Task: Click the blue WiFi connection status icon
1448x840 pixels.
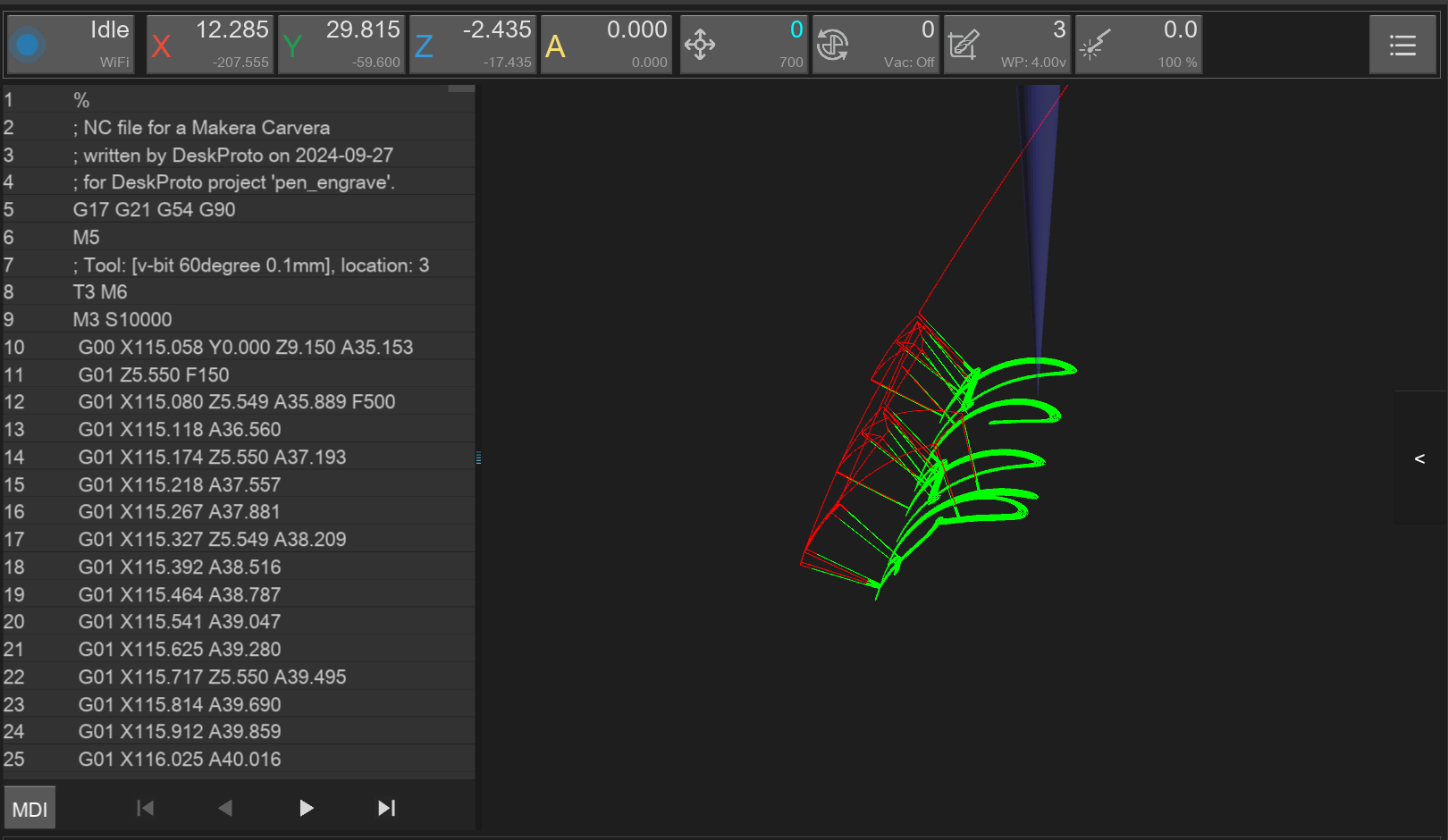Action: tap(29, 44)
